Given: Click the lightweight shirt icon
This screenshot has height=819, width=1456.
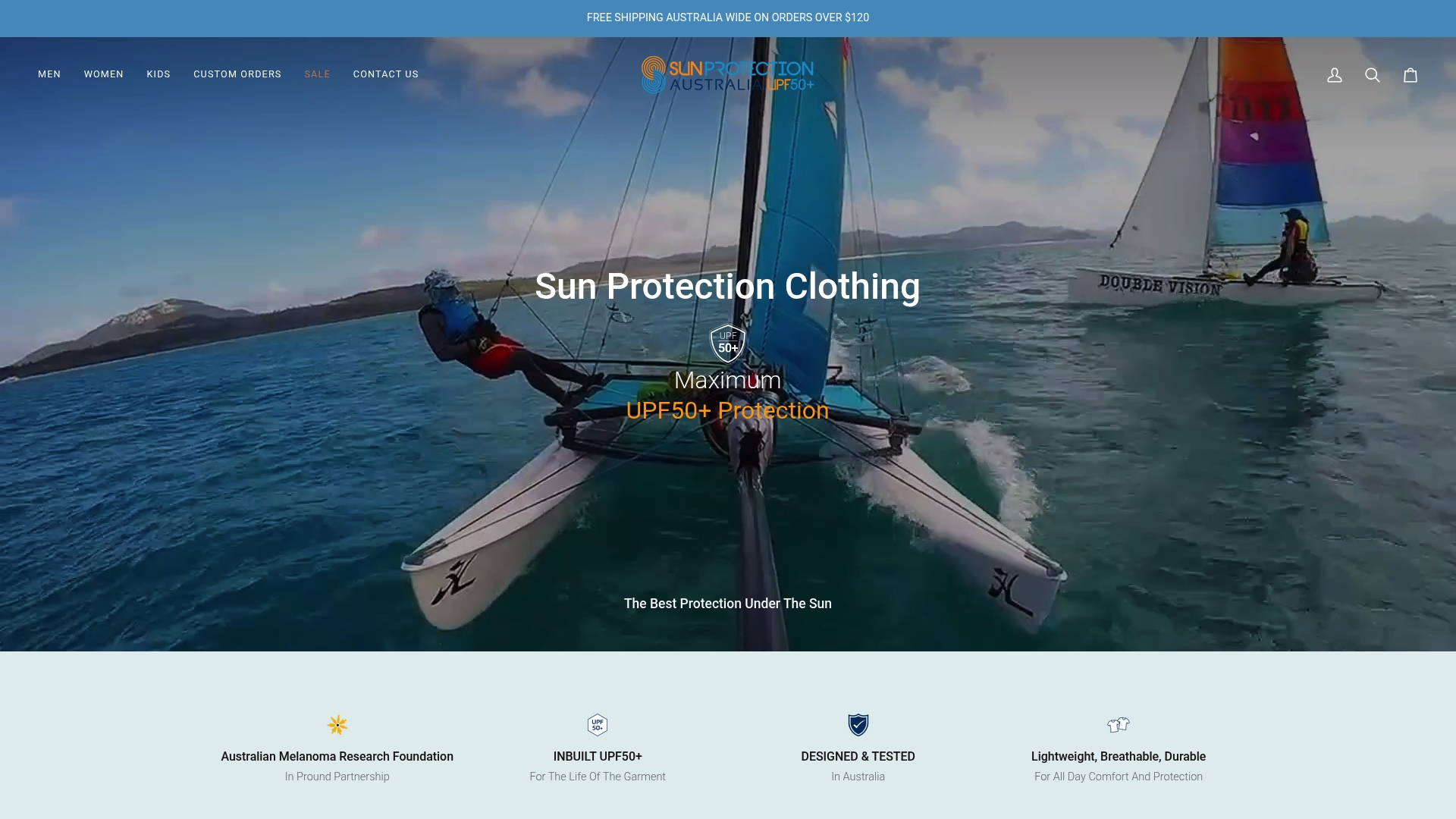Looking at the screenshot, I should (x=1119, y=725).
